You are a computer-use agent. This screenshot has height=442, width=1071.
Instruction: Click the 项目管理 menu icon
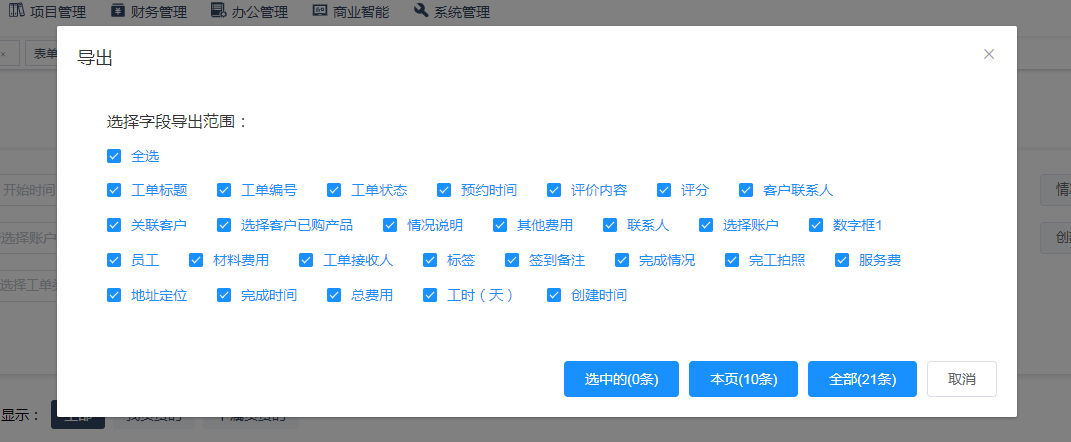tap(17, 11)
